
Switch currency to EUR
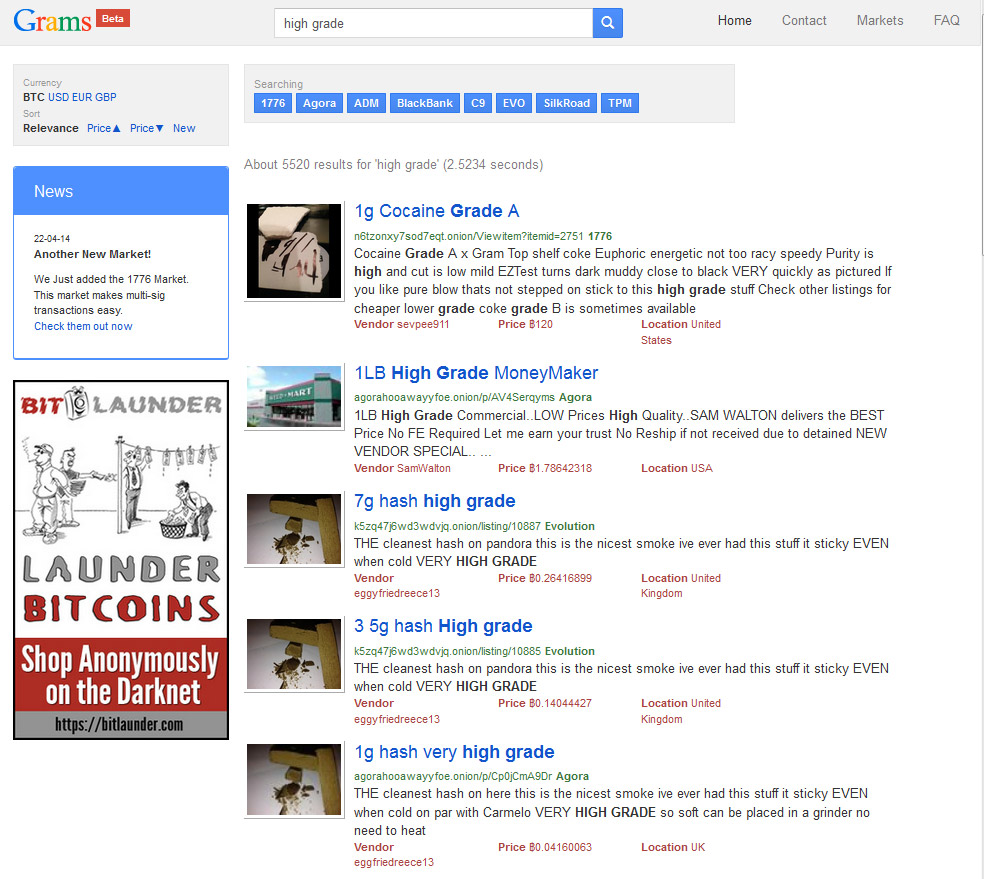[82, 97]
